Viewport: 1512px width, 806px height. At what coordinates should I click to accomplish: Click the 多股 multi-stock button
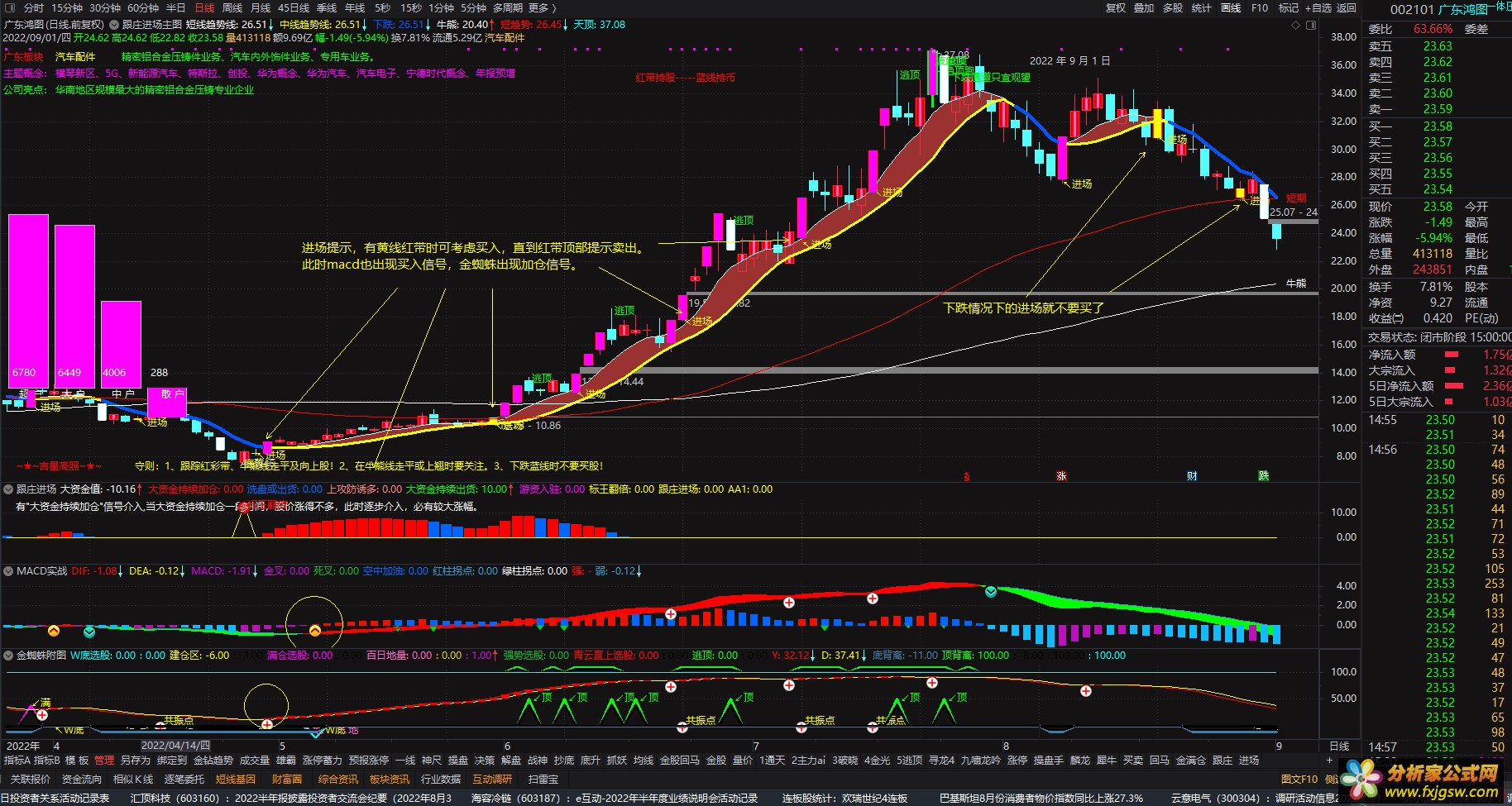pyautogui.click(x=1173, y=7)
